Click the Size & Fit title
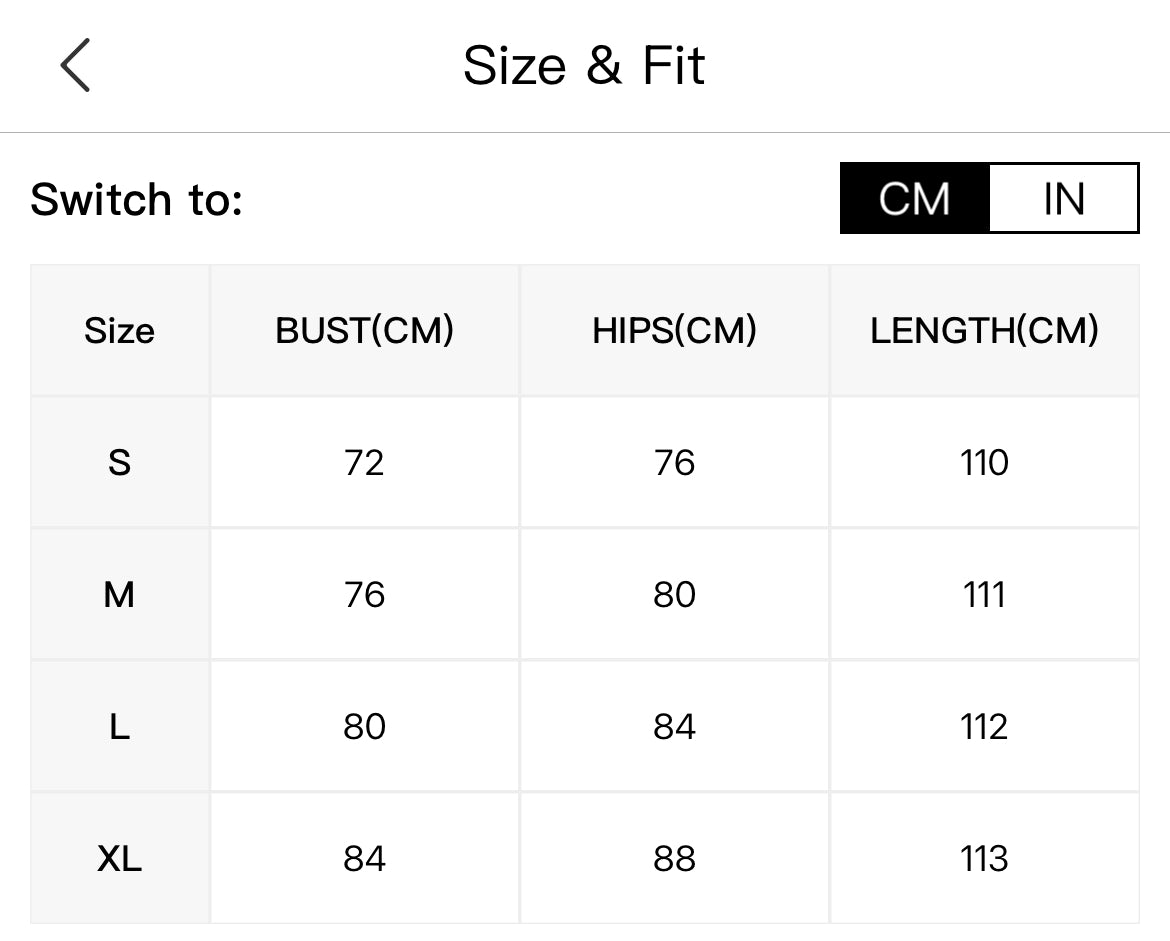This screenshot has width=1170, height=941. point(584,66)
